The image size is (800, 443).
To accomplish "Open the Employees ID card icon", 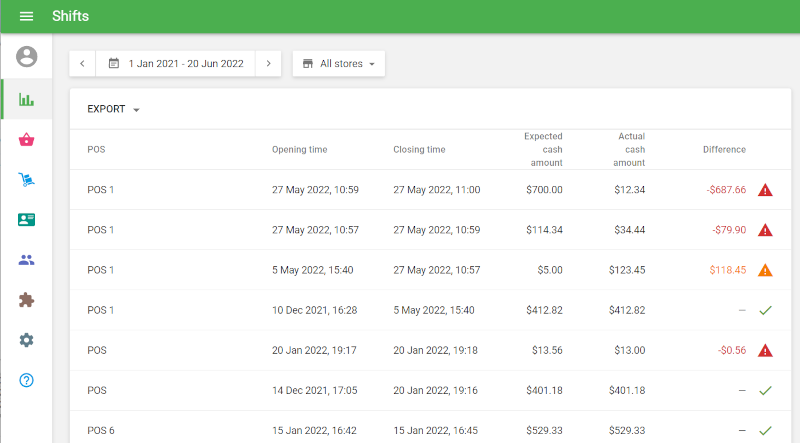I will (x=26, y=220).
